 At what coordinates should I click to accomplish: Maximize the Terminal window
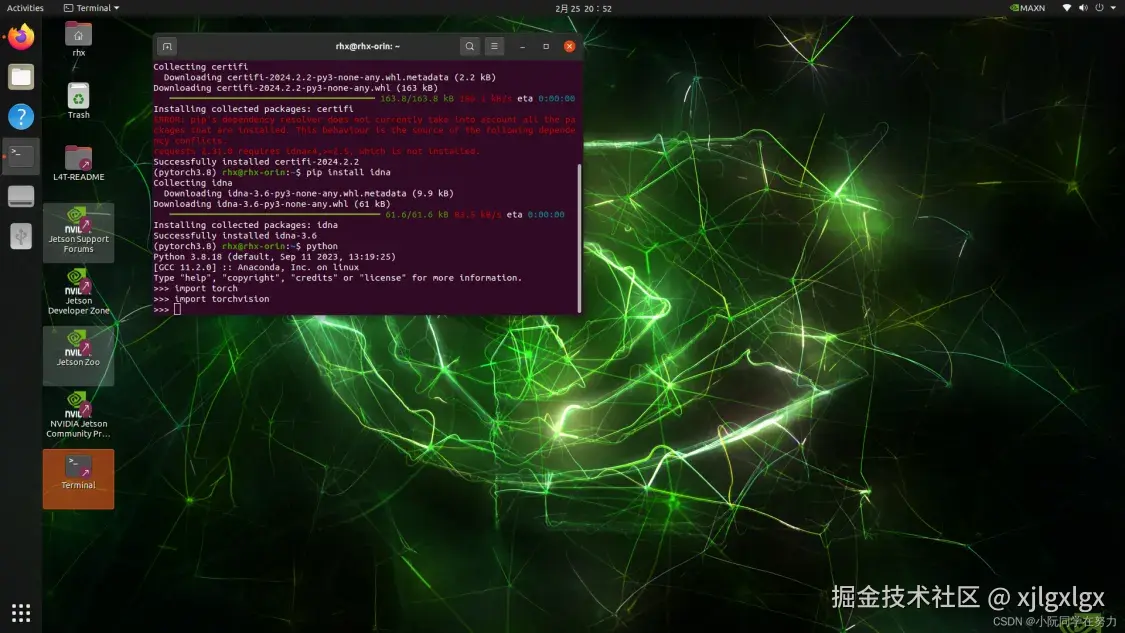(546, 47)
